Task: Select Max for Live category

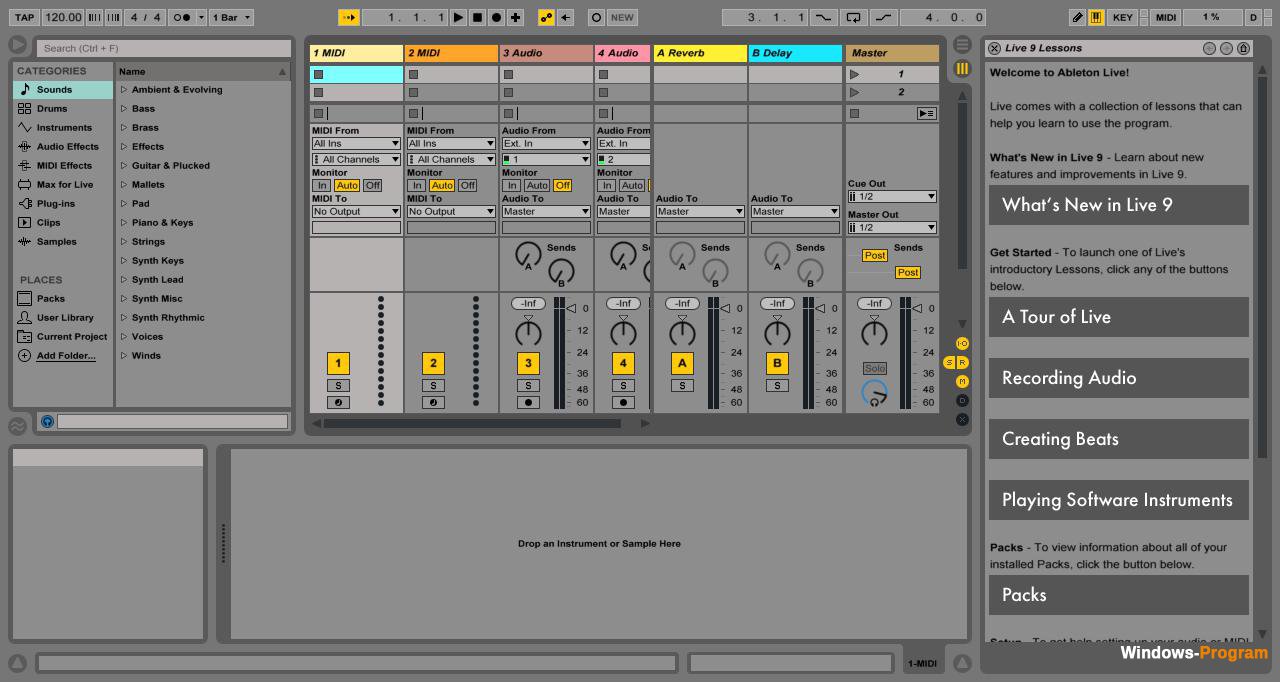Action: coord(64,184)
